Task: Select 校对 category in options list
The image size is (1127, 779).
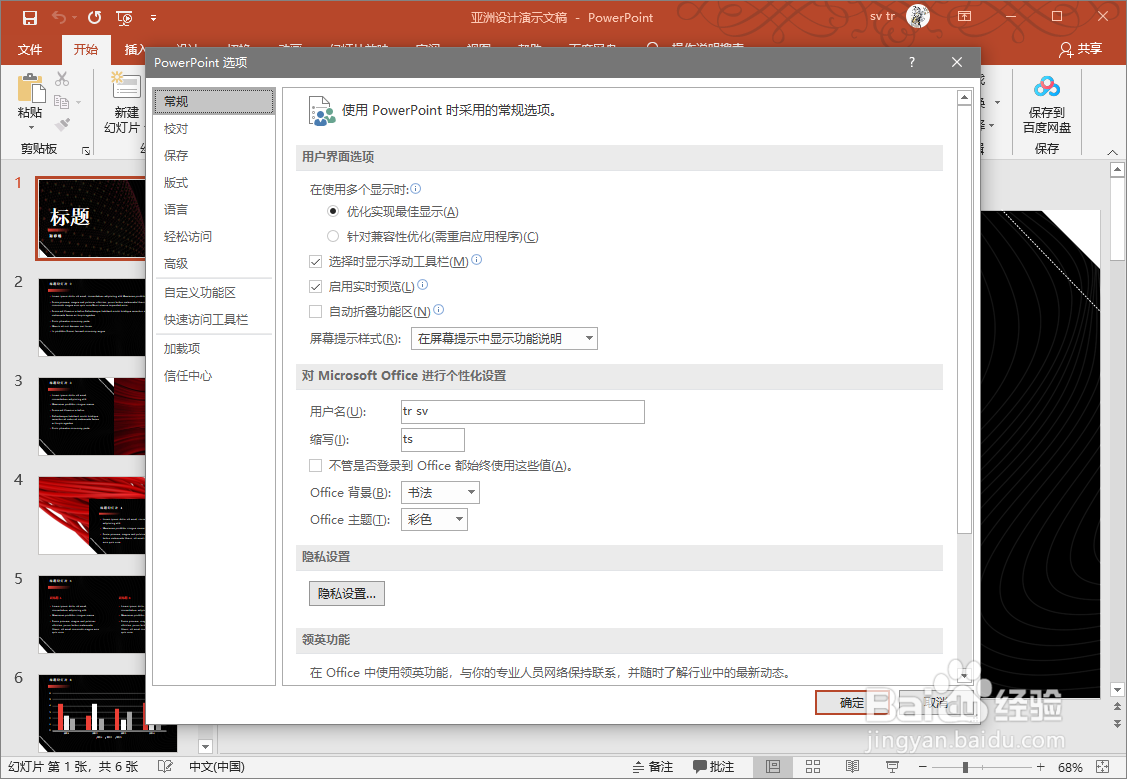Action: 213,129
